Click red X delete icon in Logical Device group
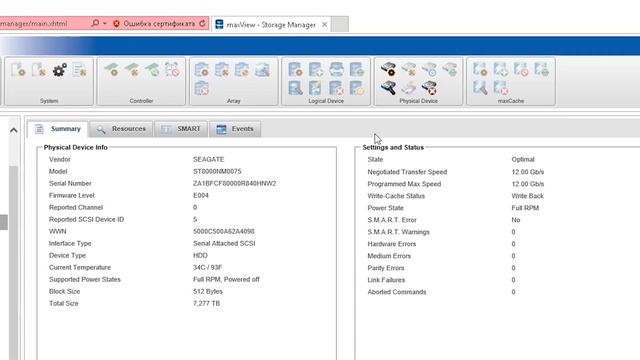Screen dimensions: 640x360 (x=336, y=88)
